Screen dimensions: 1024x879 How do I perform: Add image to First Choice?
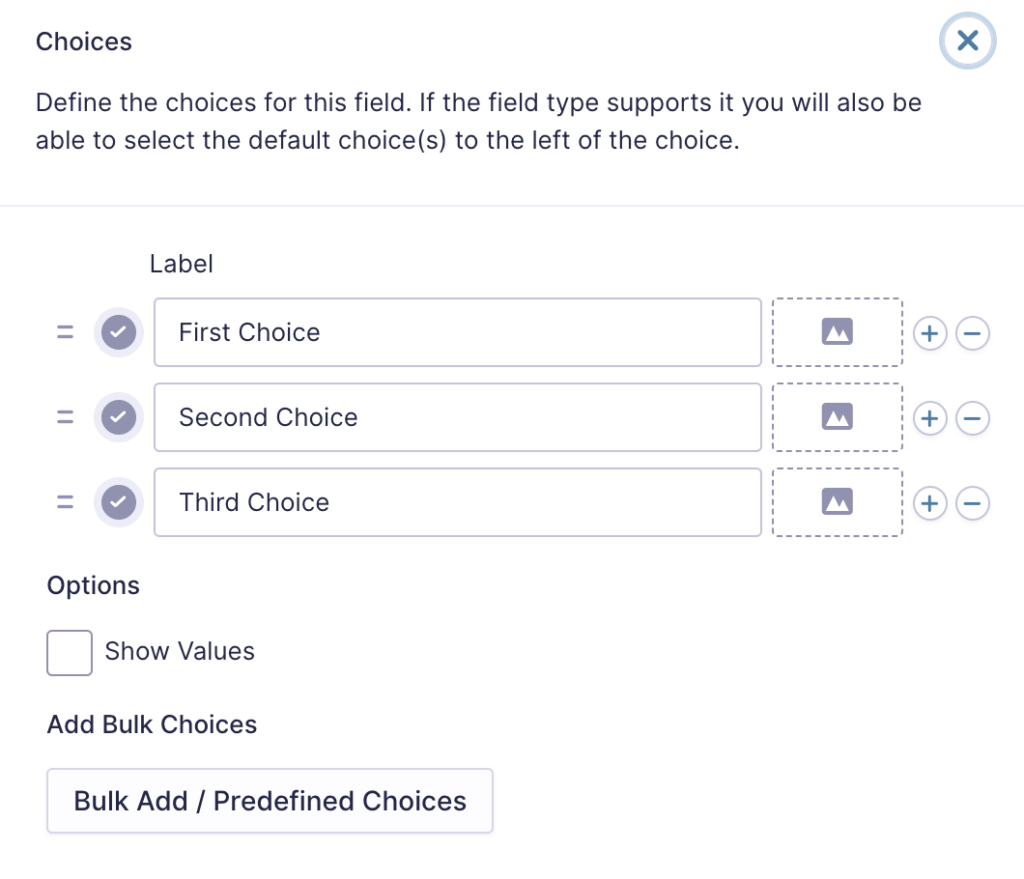point(837,332)
